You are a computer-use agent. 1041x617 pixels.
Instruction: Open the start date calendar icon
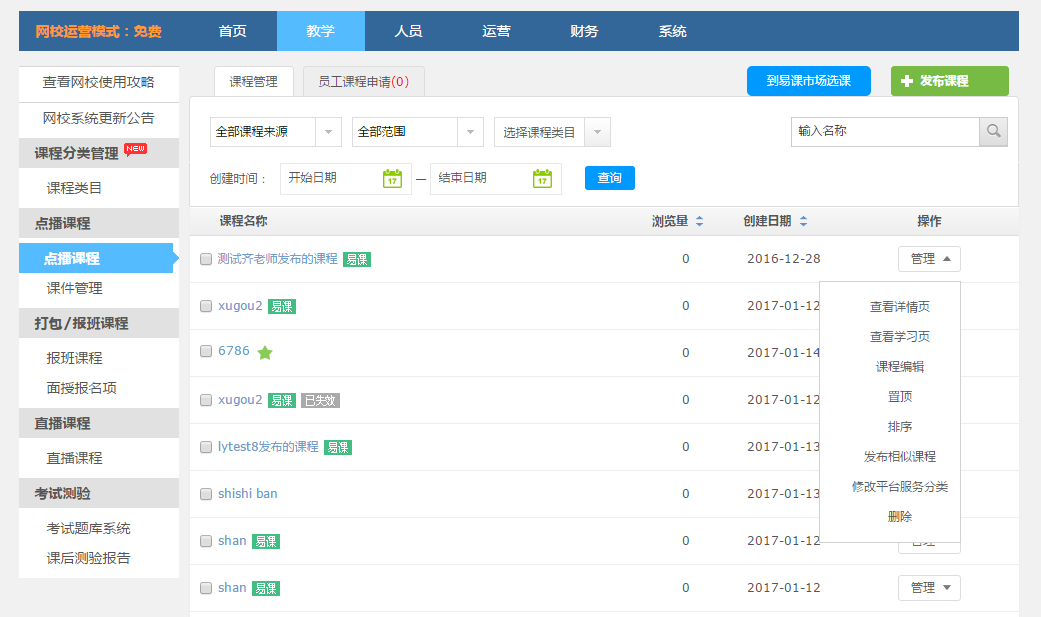(392, 178)
